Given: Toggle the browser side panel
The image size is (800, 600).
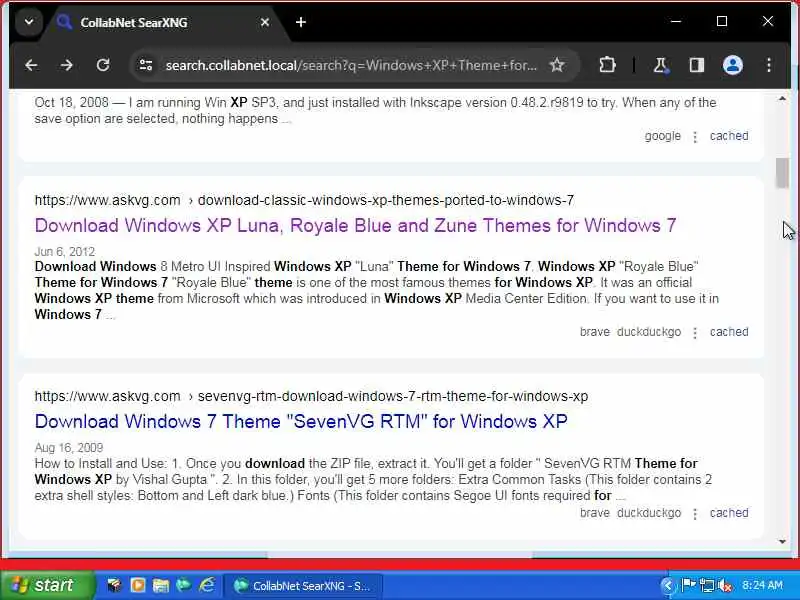Looking at the screenshot, I should click(x=696, y=65).
